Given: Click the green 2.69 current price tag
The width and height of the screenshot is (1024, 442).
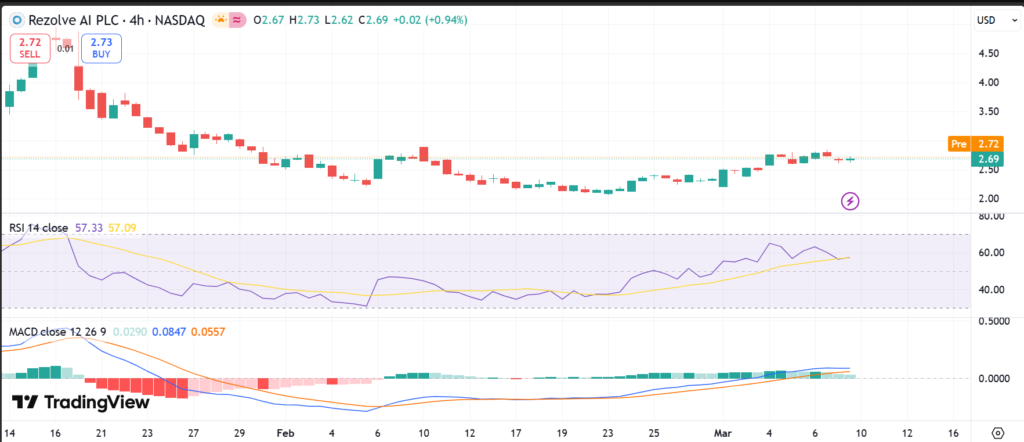Looking at the screenshot, I should (987, 159).
